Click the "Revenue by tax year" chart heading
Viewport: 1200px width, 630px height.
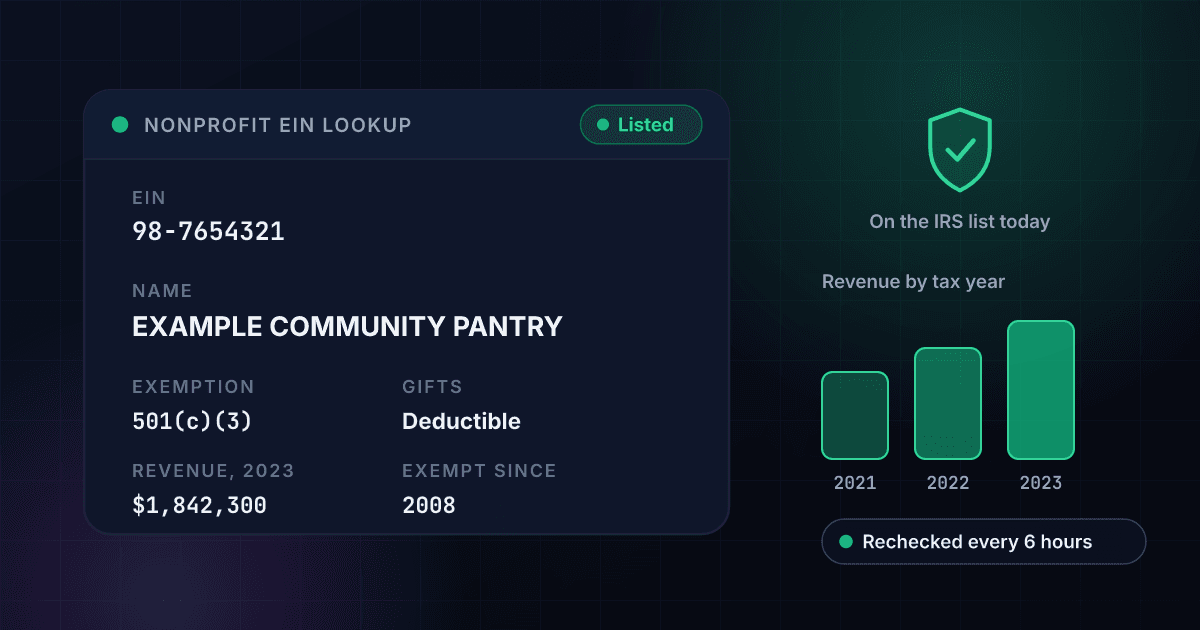tap(913, 282)
